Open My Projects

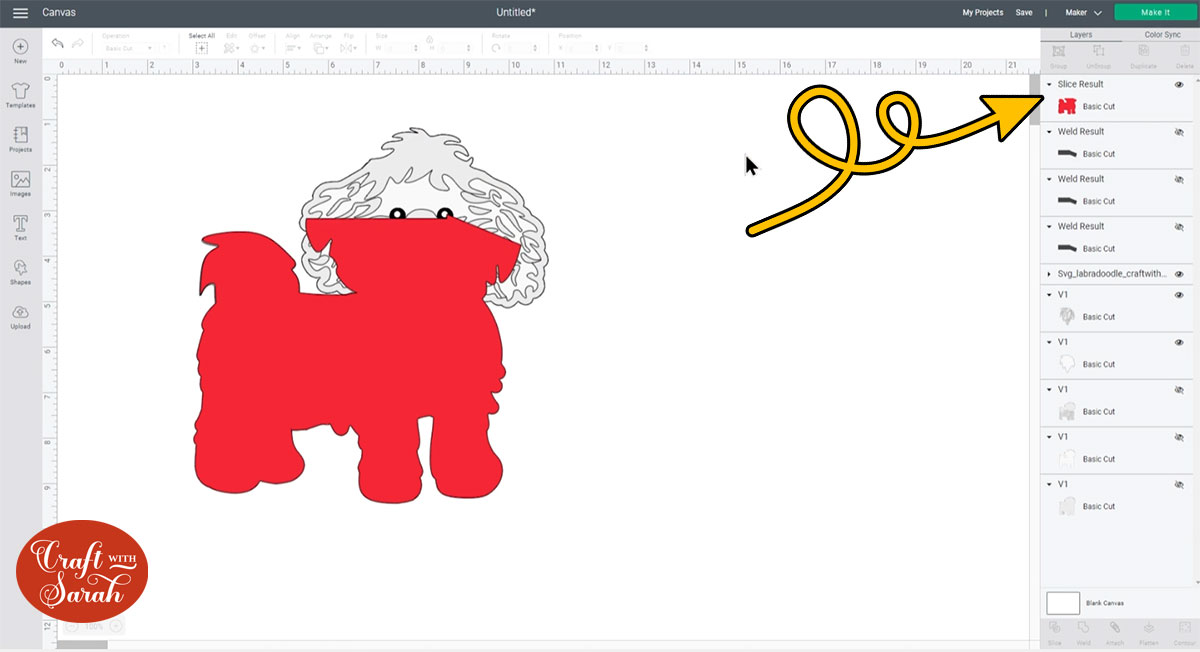click(982, 13)
